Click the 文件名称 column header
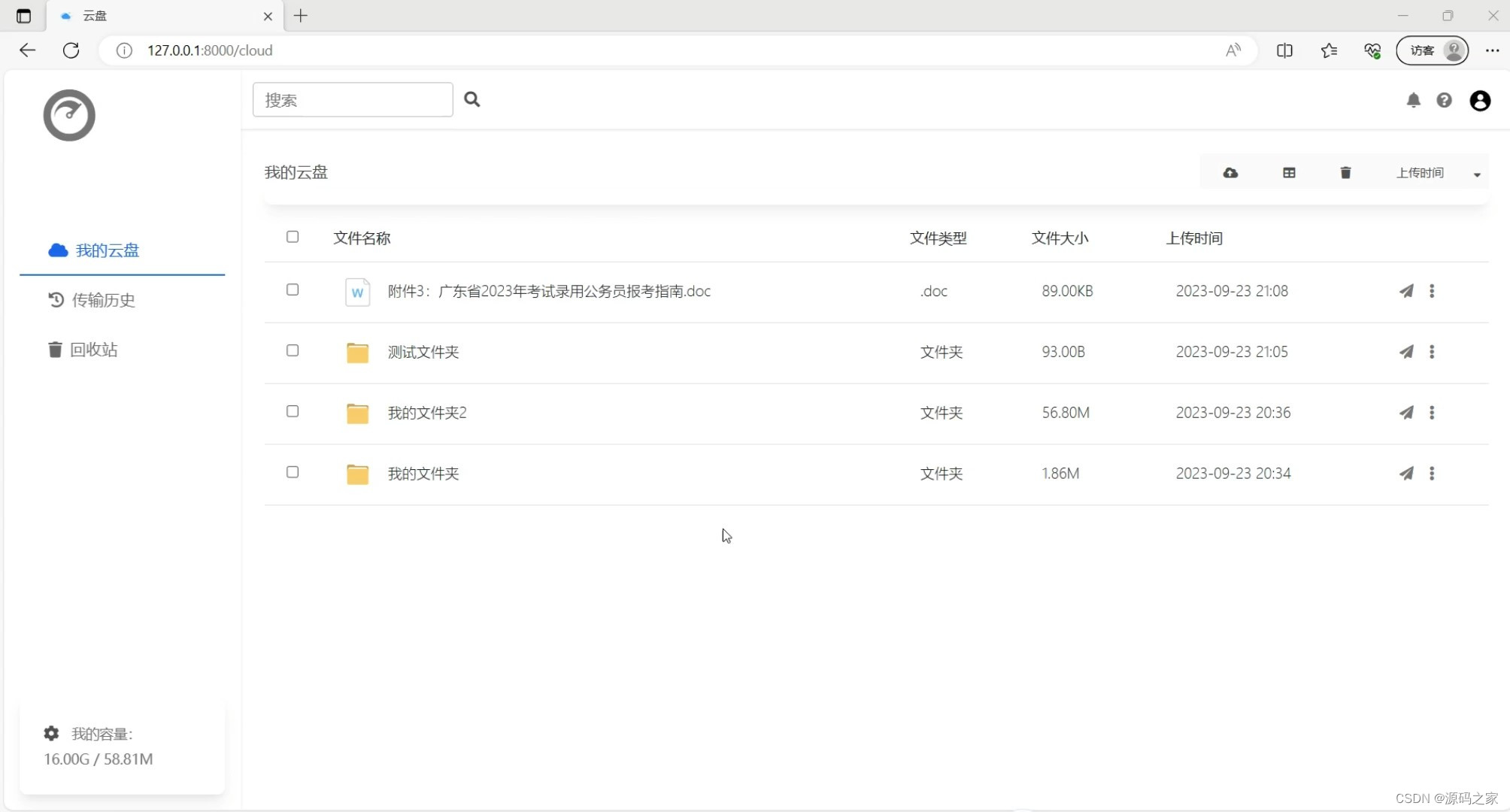Screen dimensions: 1510x812 click(362, 238)
